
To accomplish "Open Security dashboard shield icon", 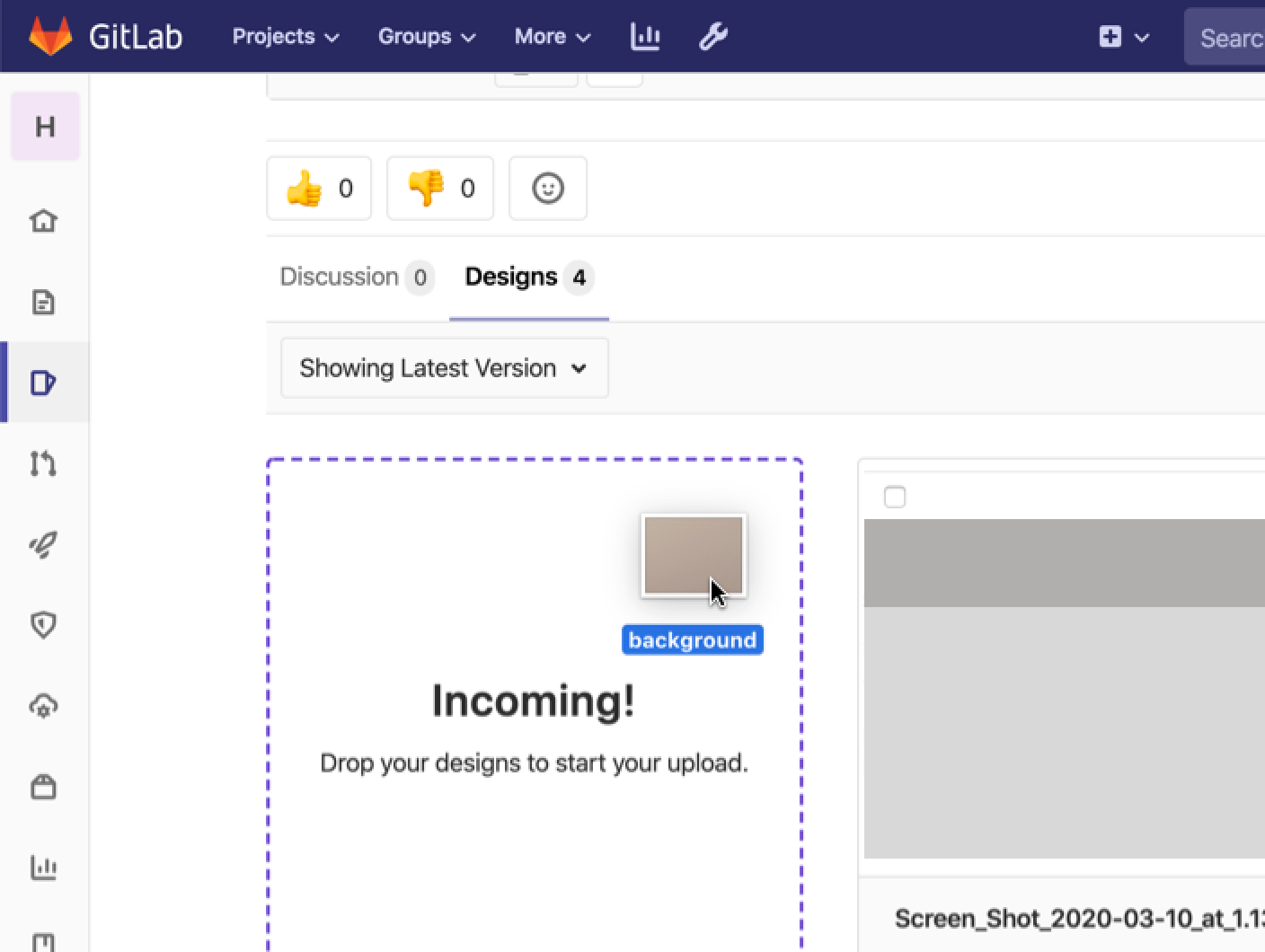I will [x=45, y=625].
